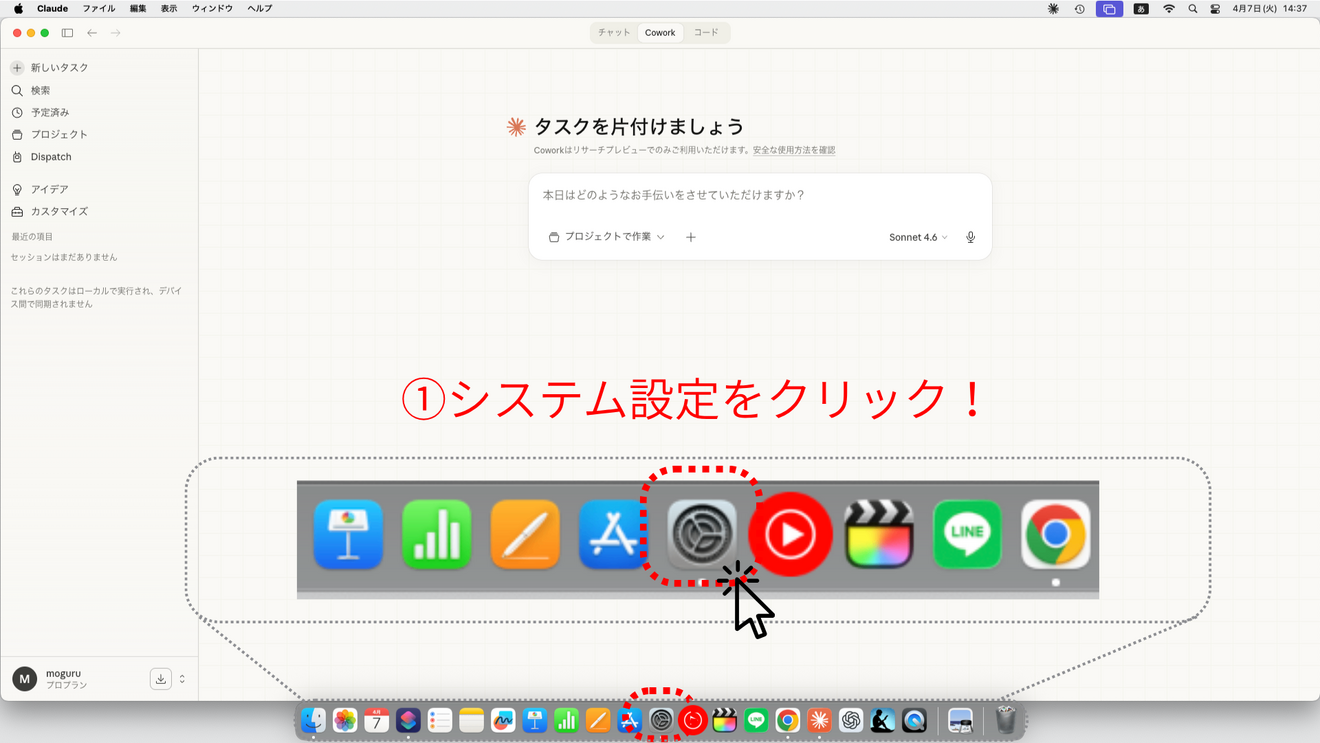Viewport: 1320px width, 743px height.
Task: Open Google Chrome from the Dock
Action: pyautogui.click(x=788, y=720)
